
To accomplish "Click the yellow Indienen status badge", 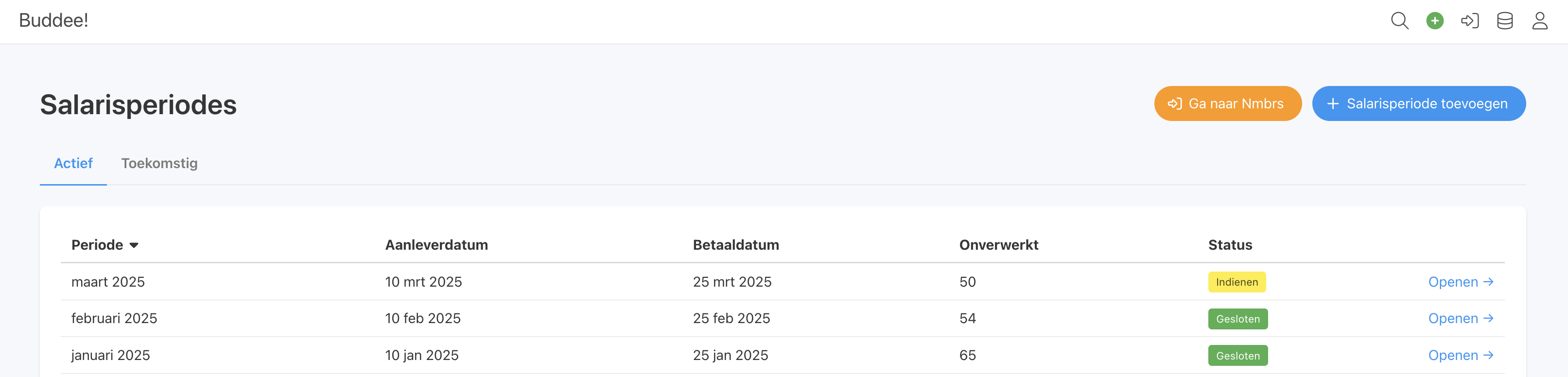I will (x=1236, y=282).
